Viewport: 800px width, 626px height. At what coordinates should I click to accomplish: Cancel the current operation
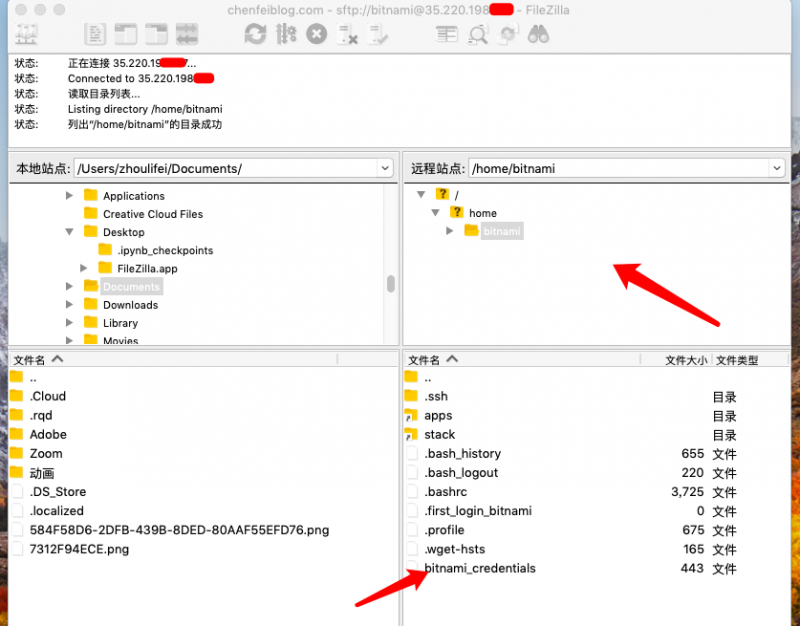point(316,35)
